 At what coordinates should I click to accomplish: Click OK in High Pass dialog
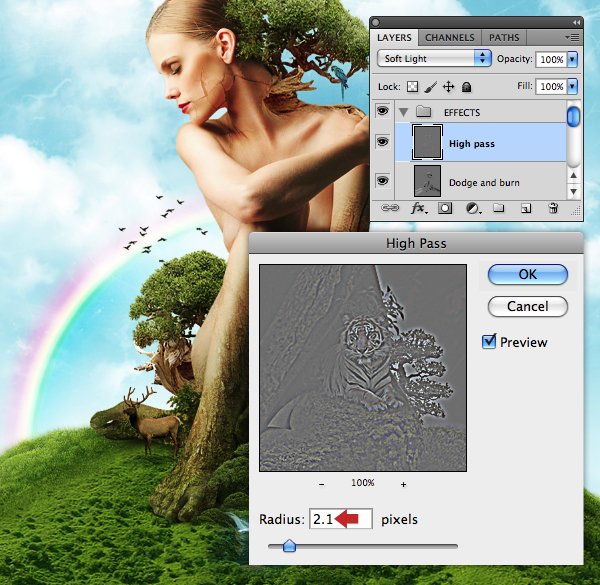click(528, 274)
